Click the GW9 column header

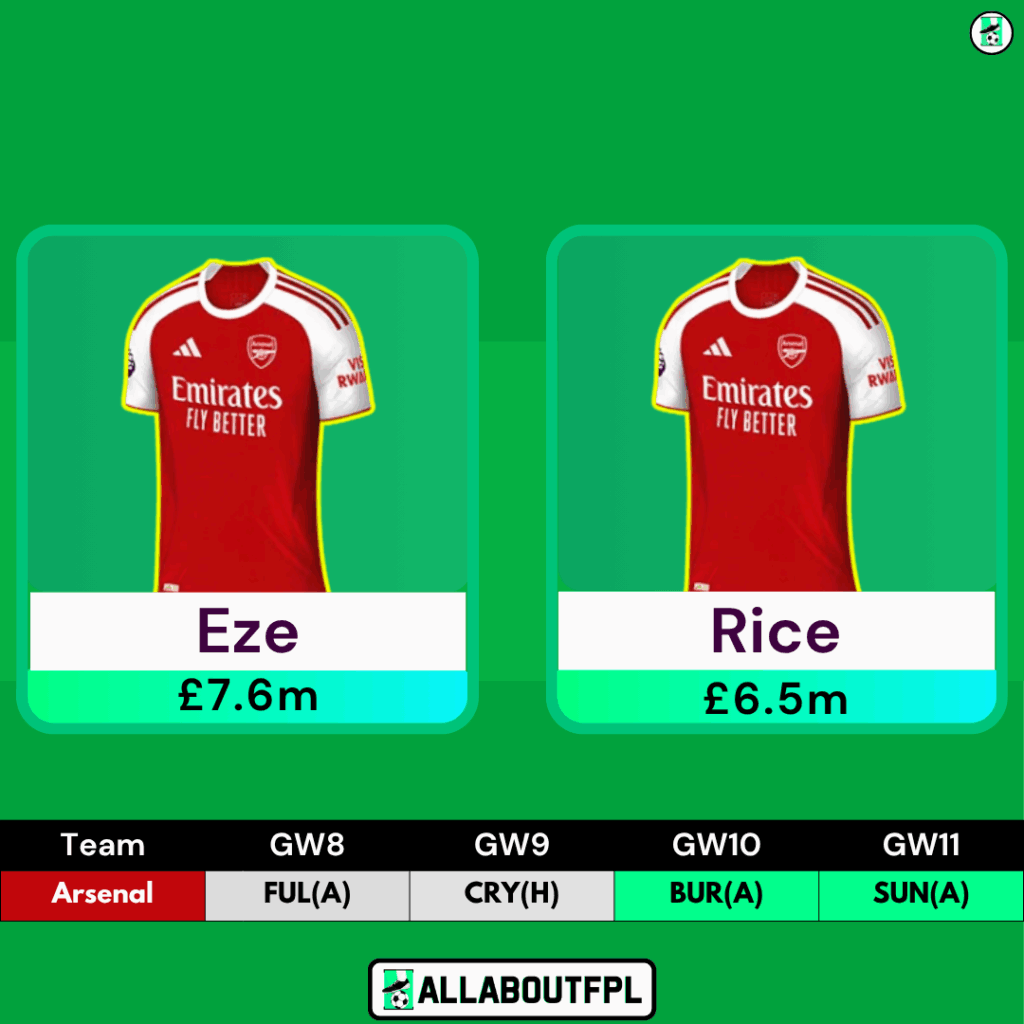tap(511, 845)
